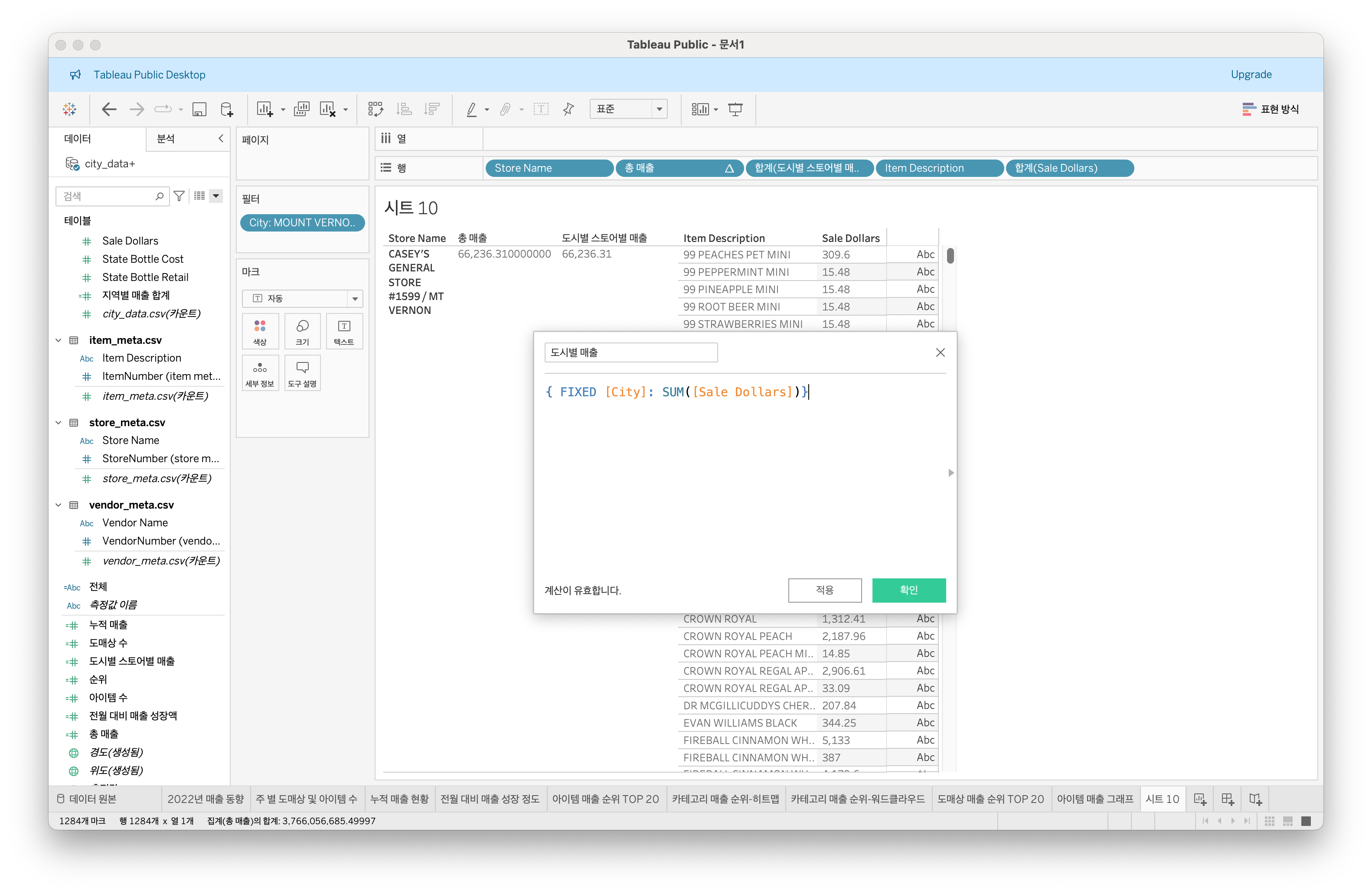Collapse the item_meta.csv table
The width and height of the screenshot is (1372, 894).
click(x=58, y=340)
